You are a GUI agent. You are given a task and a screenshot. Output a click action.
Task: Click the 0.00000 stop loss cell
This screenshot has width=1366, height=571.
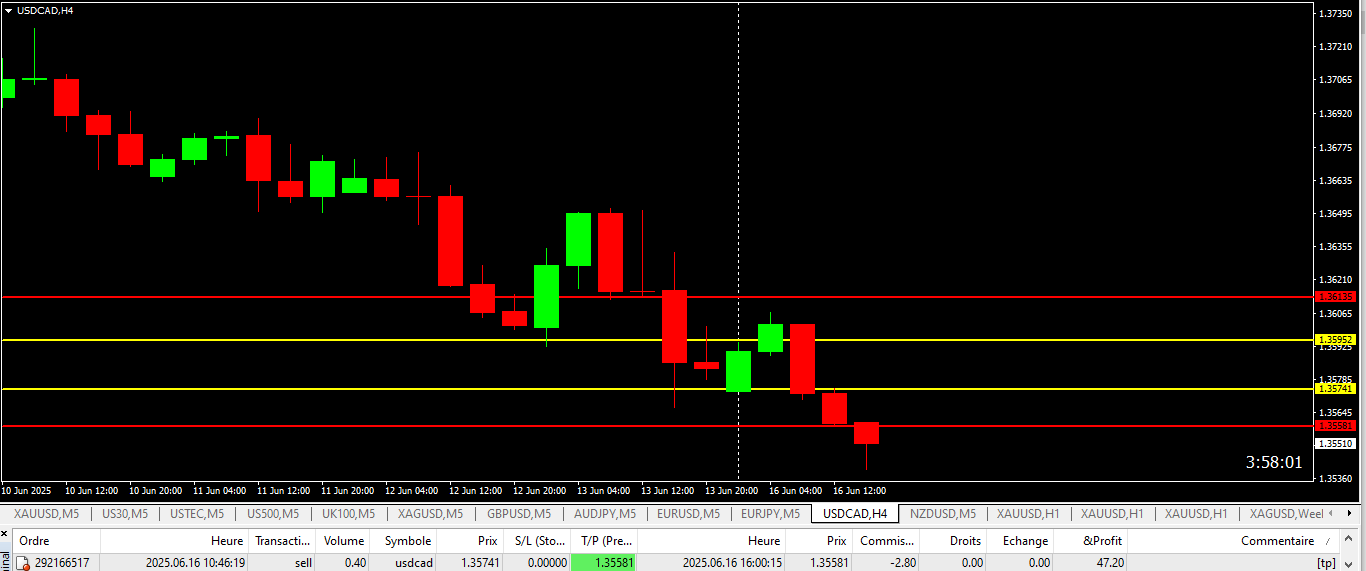(x=546, y=563)
